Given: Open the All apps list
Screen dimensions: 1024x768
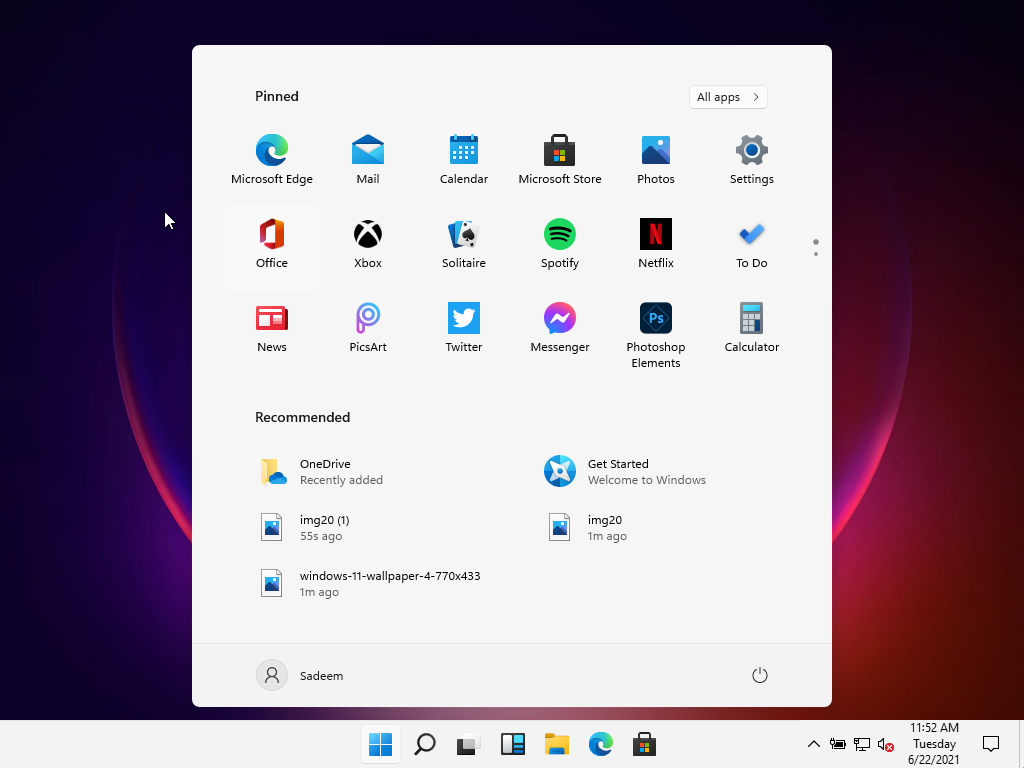Looking at the screenshot, I should click(x=728, y=97).
